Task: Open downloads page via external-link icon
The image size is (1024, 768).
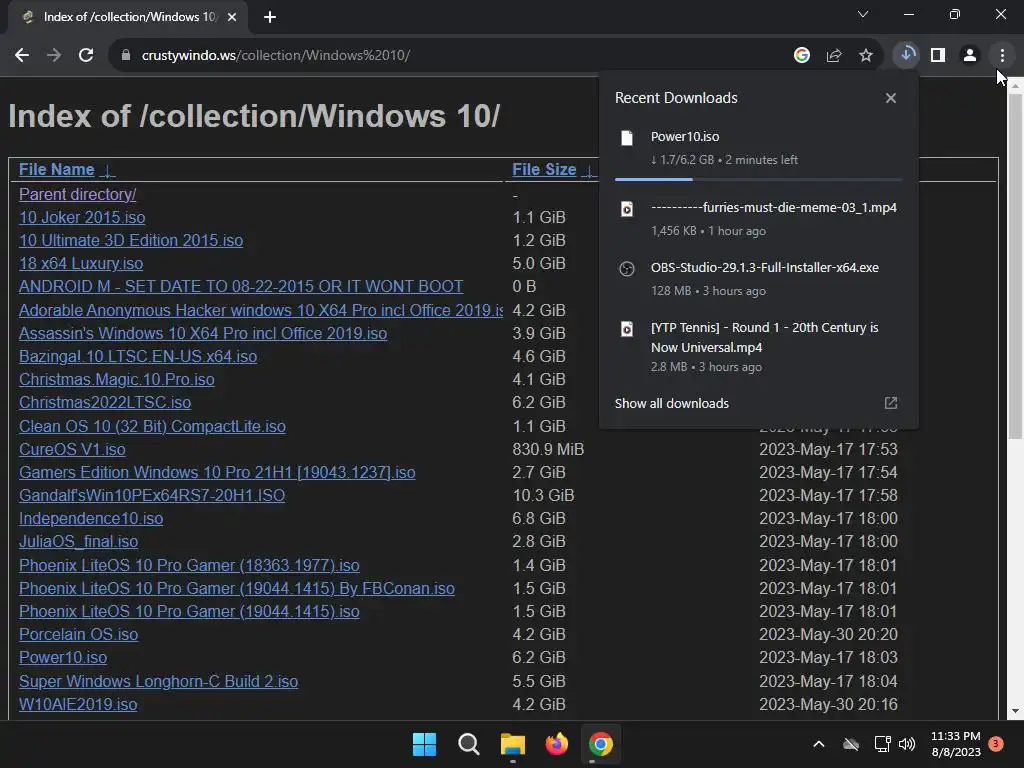Action: click(x=891, y=403)
